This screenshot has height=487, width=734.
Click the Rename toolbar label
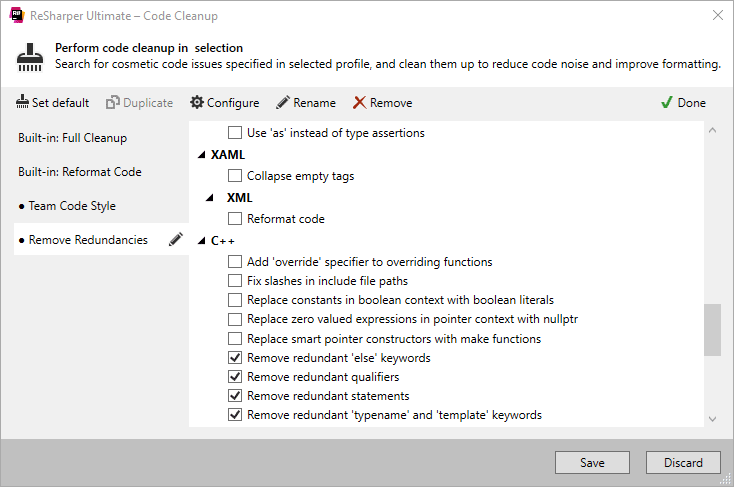315,103
